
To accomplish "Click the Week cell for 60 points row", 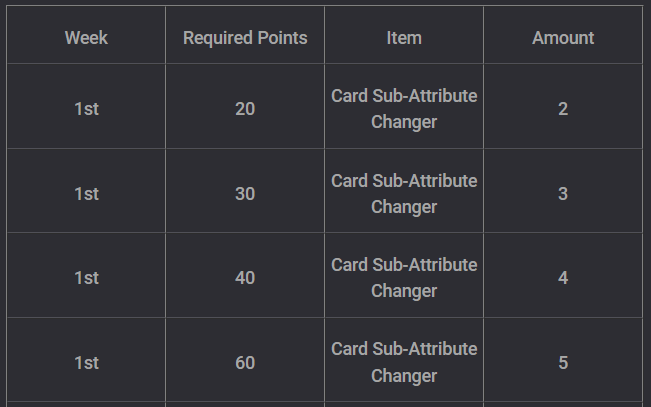I will tap(86, 363).
